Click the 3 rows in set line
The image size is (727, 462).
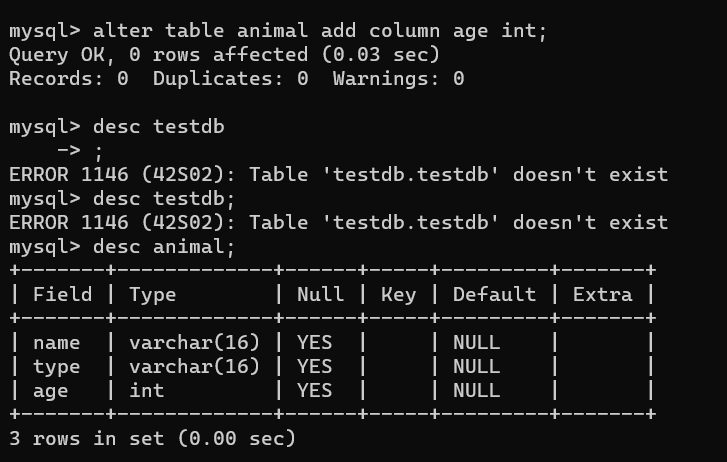click(x=152, y=439)
